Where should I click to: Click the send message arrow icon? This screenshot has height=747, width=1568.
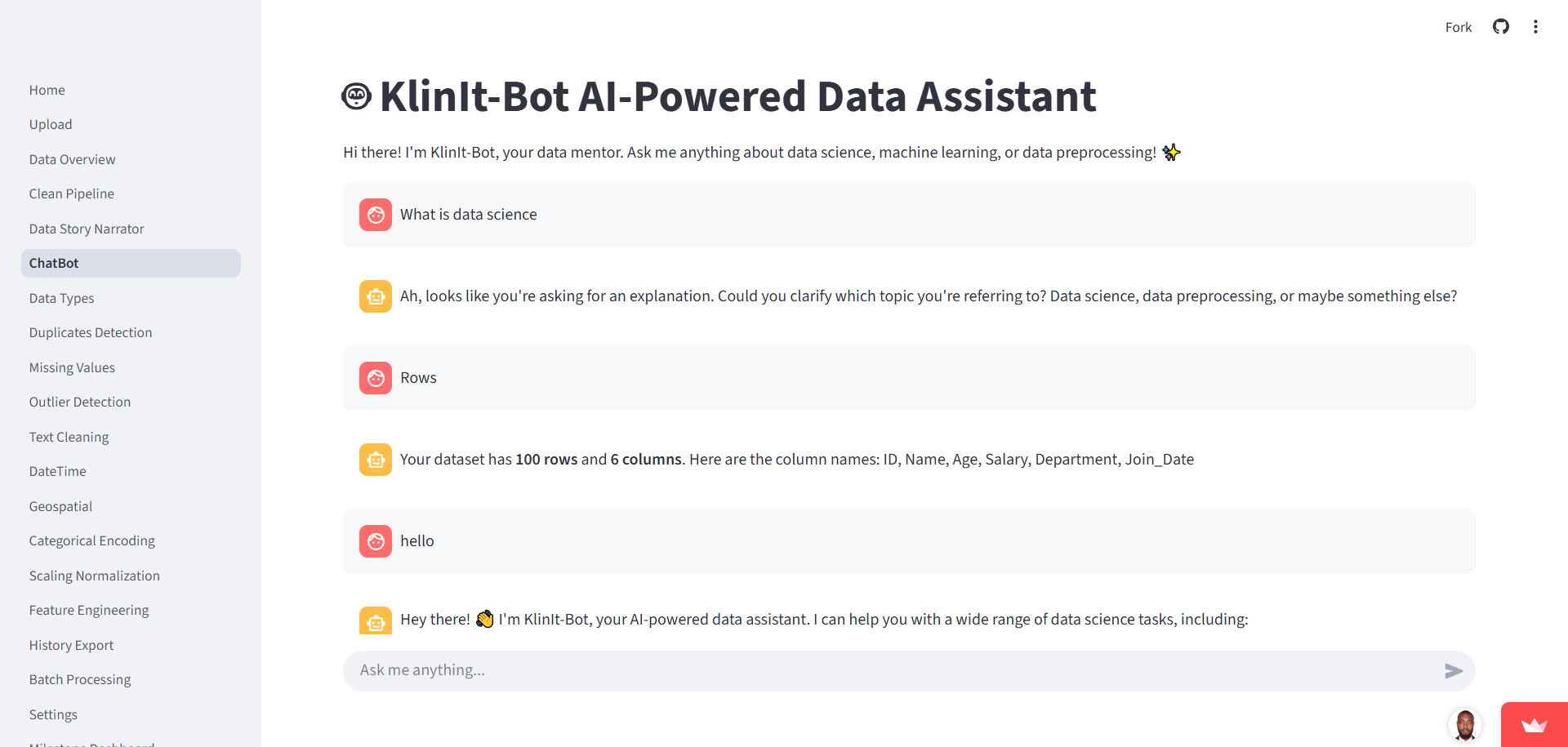[x=1454, y=671]
